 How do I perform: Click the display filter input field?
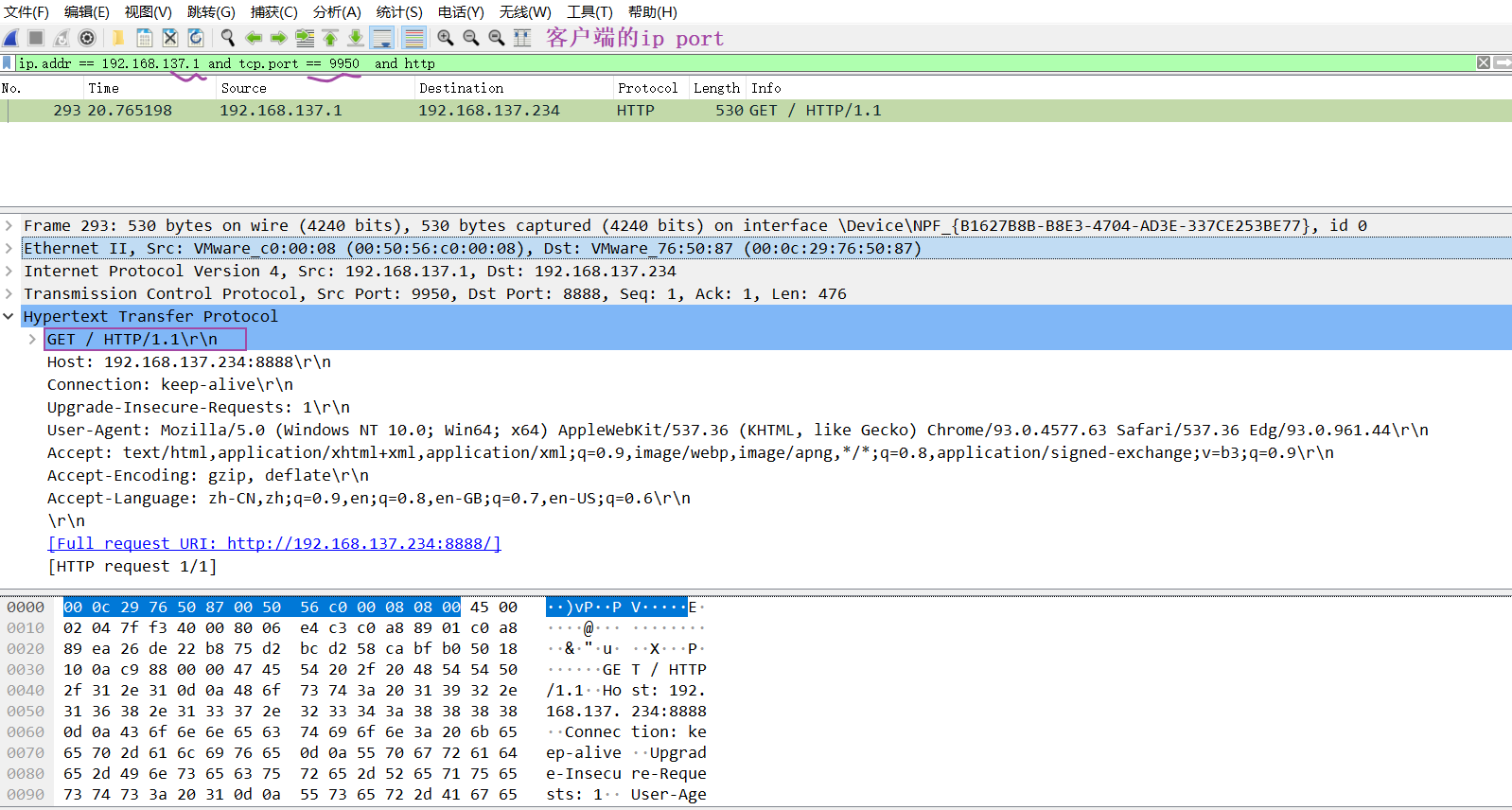[x=746, y=63]
